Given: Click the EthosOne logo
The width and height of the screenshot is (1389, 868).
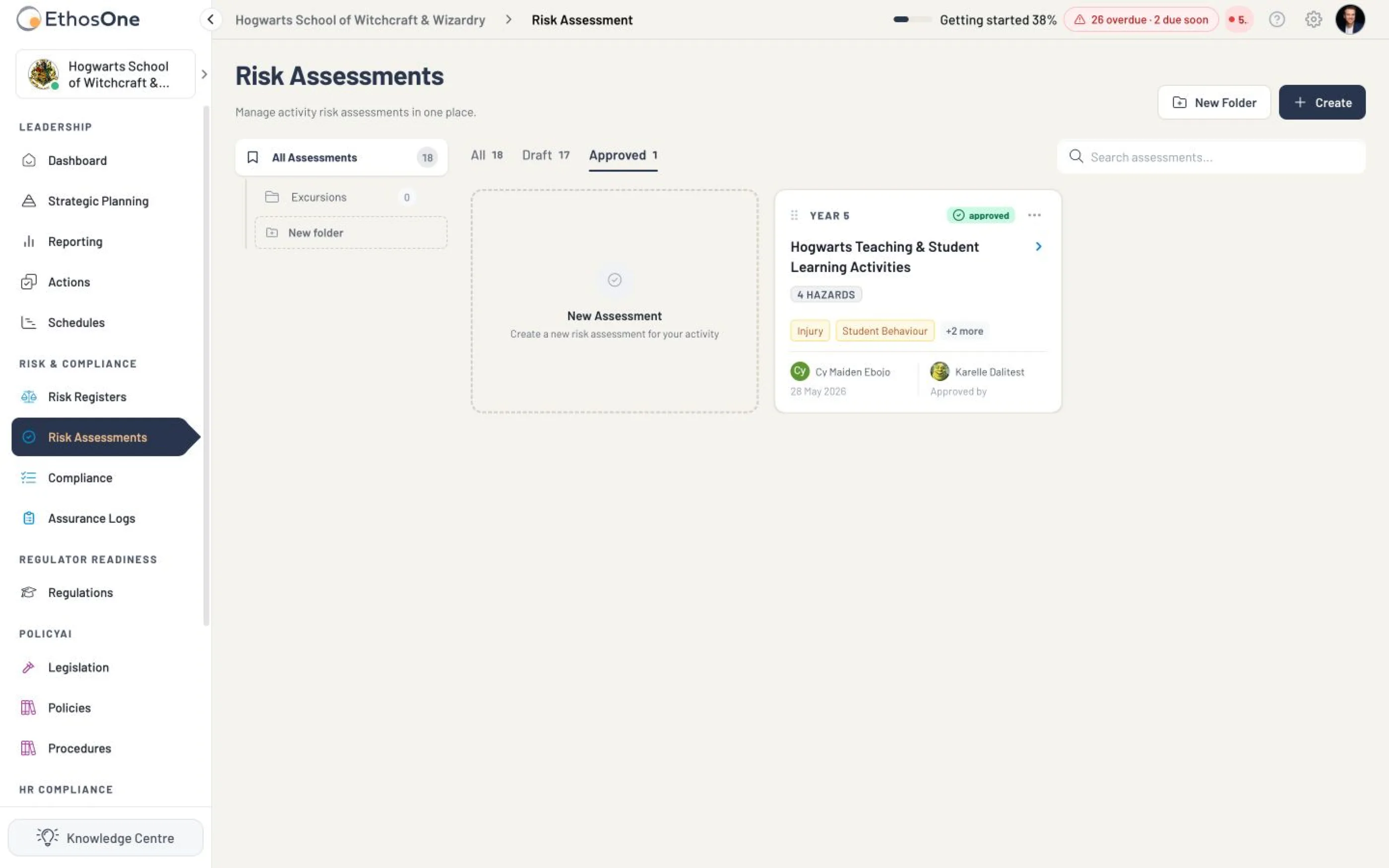Looking at the screenshot, I should click(x=78, y=19).
